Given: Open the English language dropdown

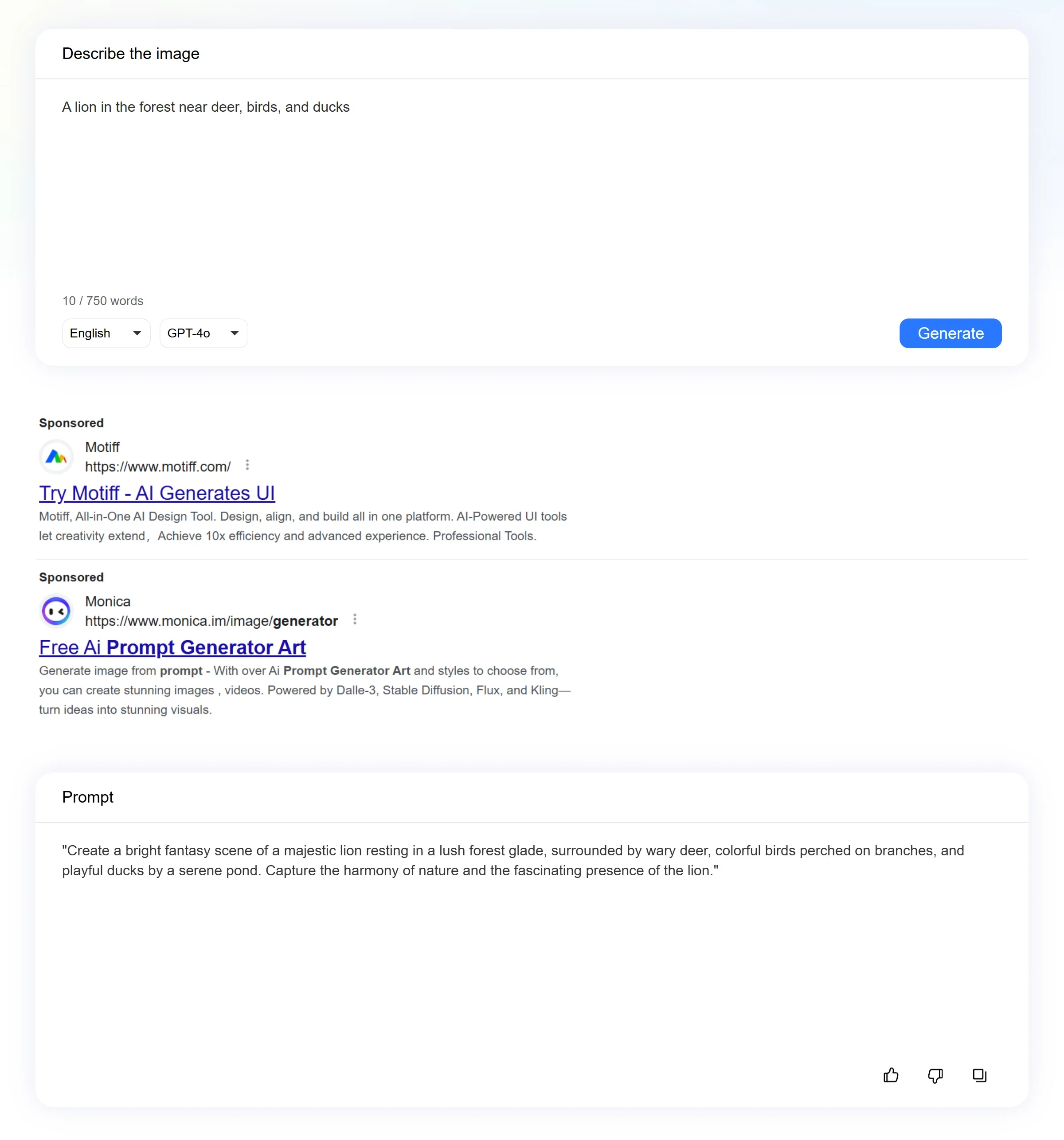Looking at the screenshot, I should click(x=106, y=333).
